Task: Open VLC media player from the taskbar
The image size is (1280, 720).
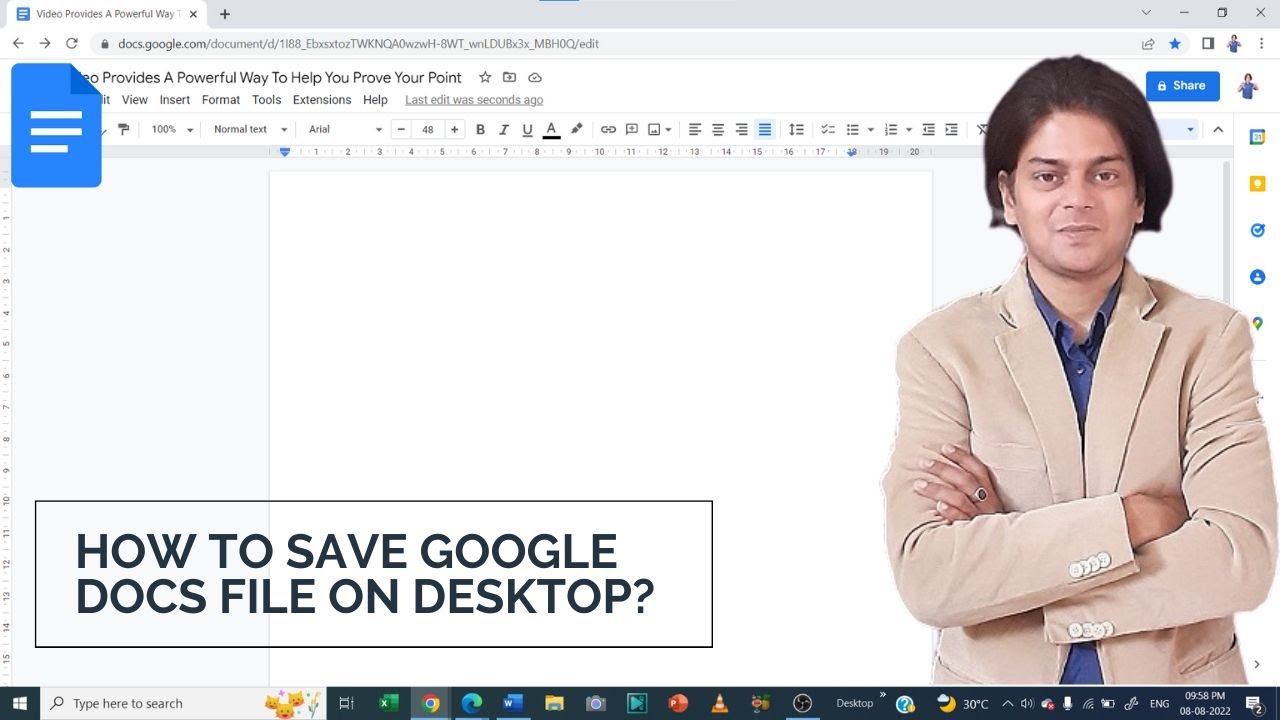Action: 719,703
